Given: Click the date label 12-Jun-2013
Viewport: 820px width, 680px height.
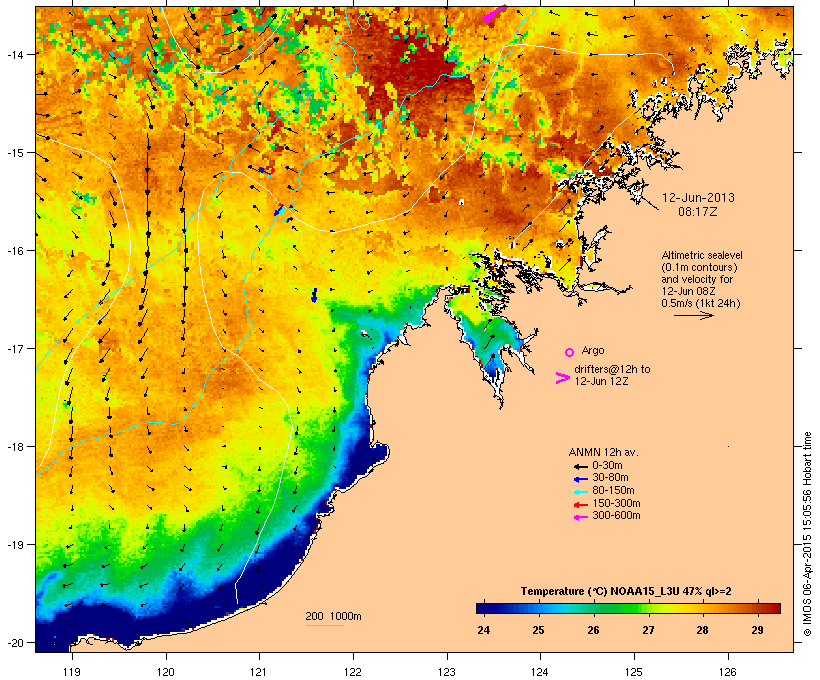Looking at the screenshot, I should (698, 198).
